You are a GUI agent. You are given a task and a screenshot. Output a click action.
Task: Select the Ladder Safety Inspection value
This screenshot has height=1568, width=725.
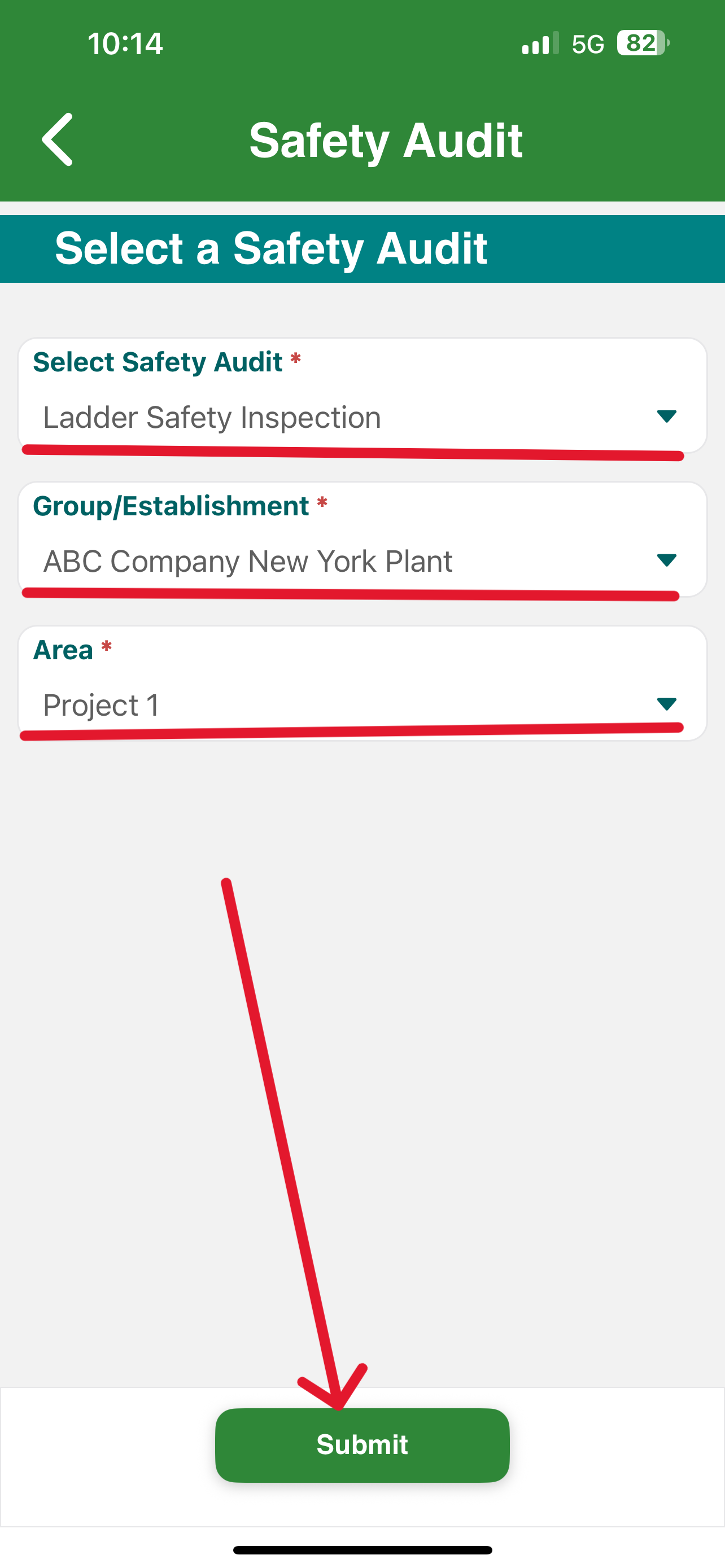click(212, 418)
